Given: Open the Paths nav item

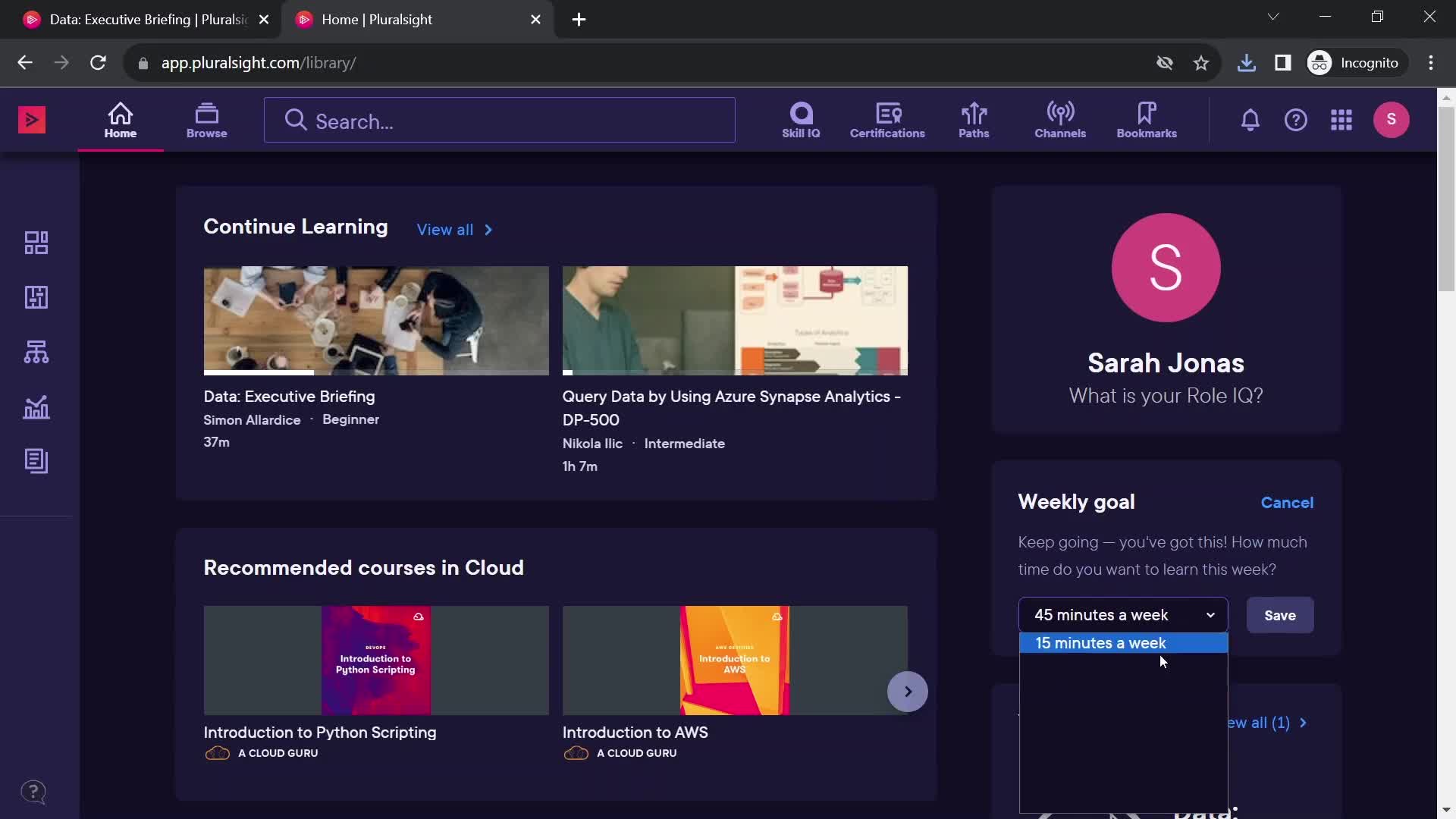Looking at the screenshot, I should pos(974,121).
